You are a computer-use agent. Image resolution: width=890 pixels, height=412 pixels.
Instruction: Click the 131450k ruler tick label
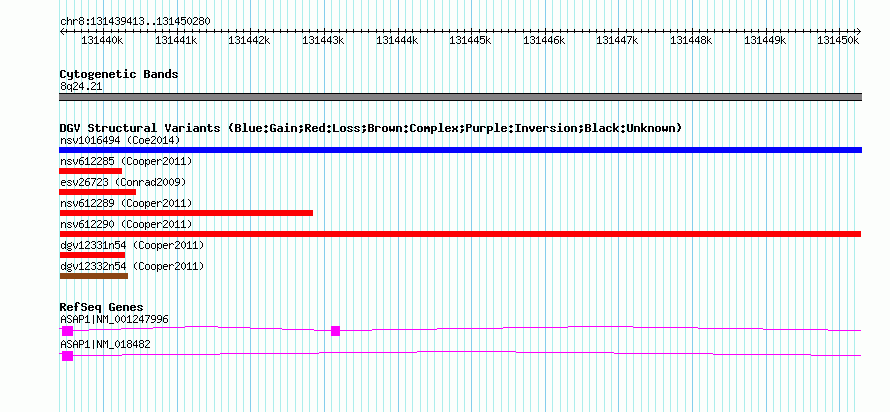[838, 40]
